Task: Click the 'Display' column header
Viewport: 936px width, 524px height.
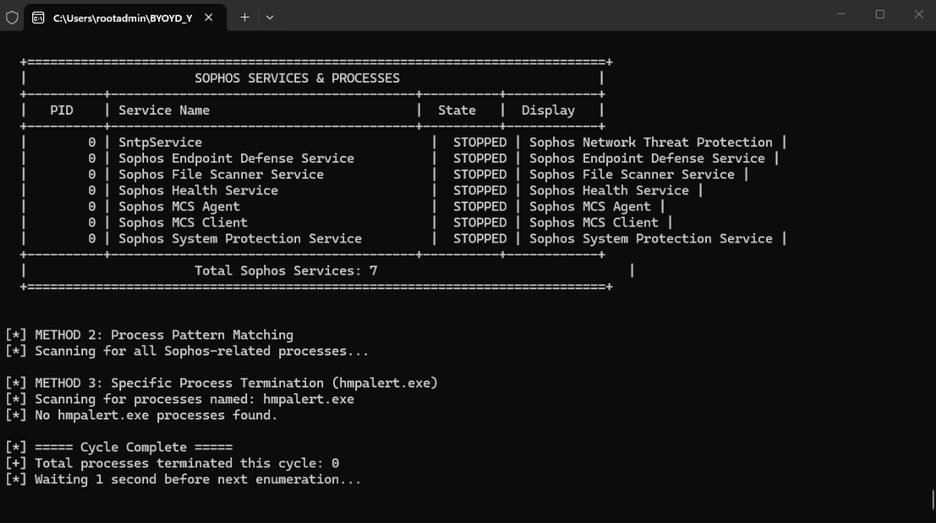Action: 548,110
